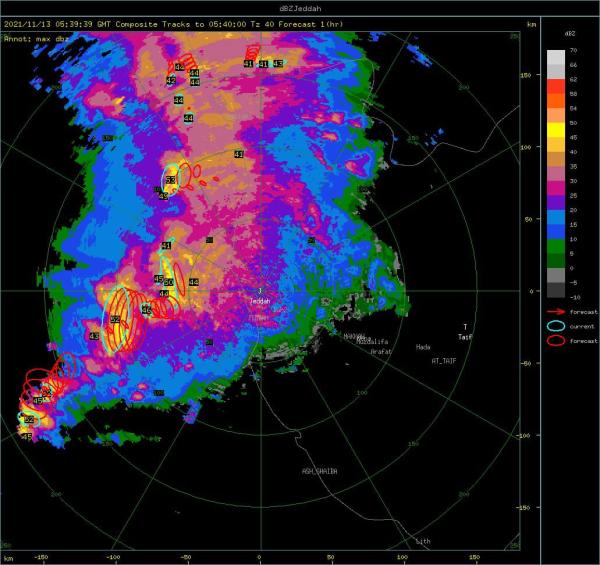Pick the top light gray 66-70 dBZ swatch

pos(556,57)
